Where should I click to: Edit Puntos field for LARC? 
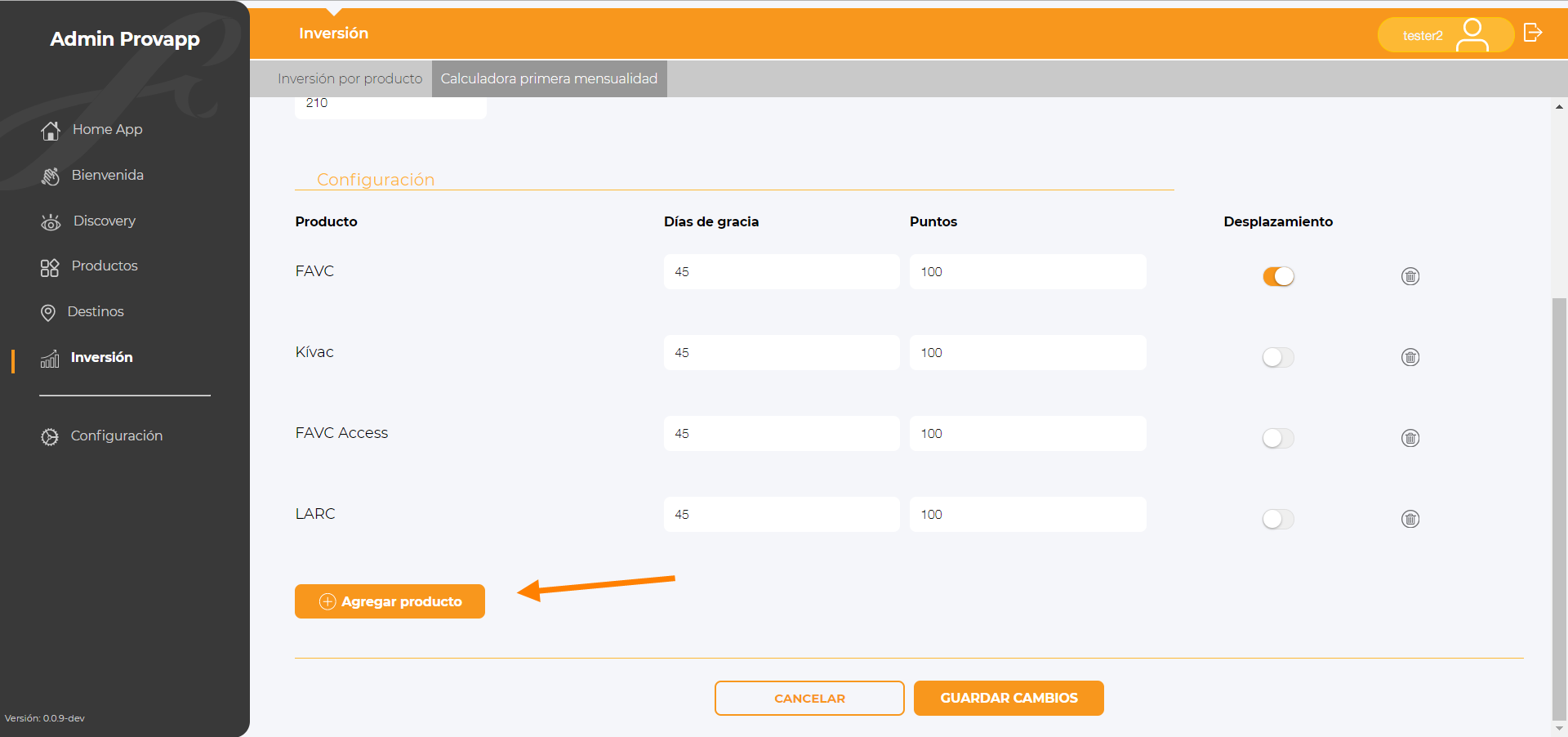click(1028, 514)
